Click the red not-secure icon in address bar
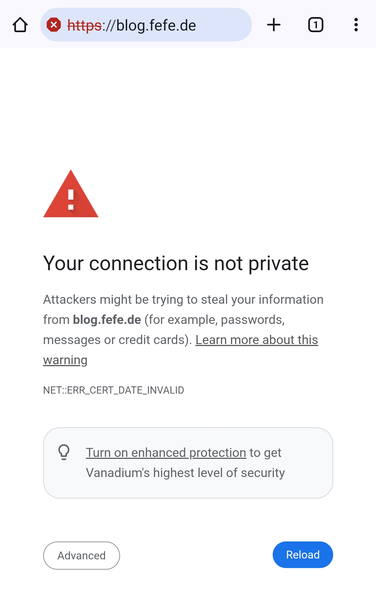Image resolution: width=376 pixels, height=612 pixels. (x=53, y=25)
